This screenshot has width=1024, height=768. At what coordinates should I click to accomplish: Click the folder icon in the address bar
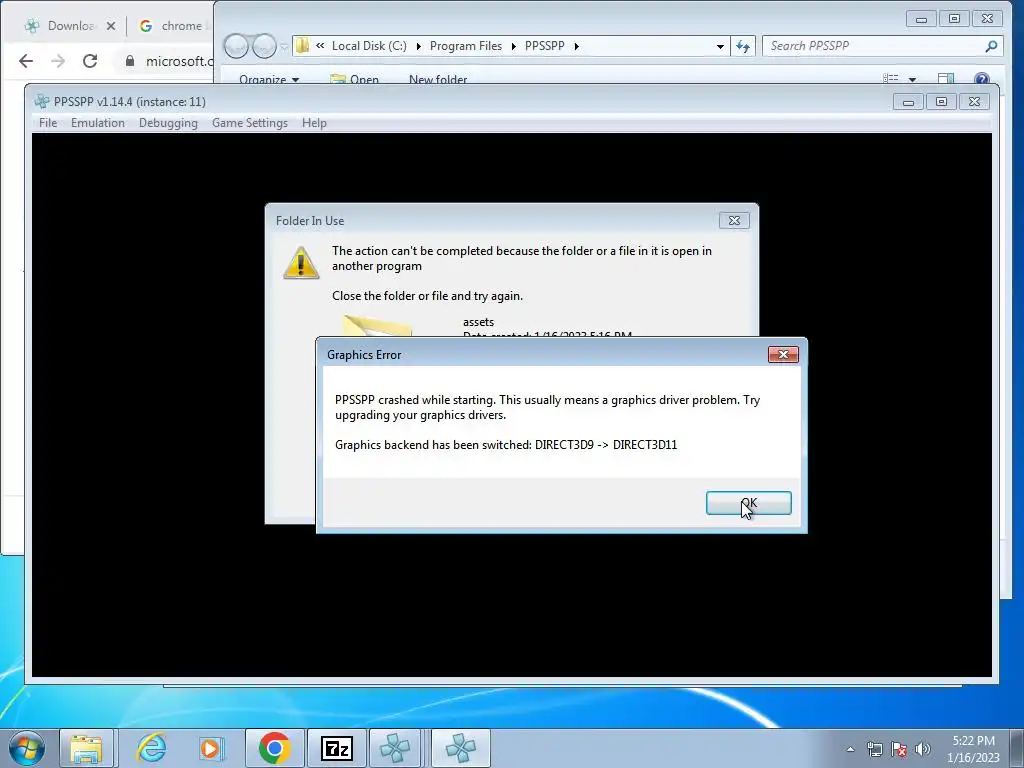pos(302,46)
